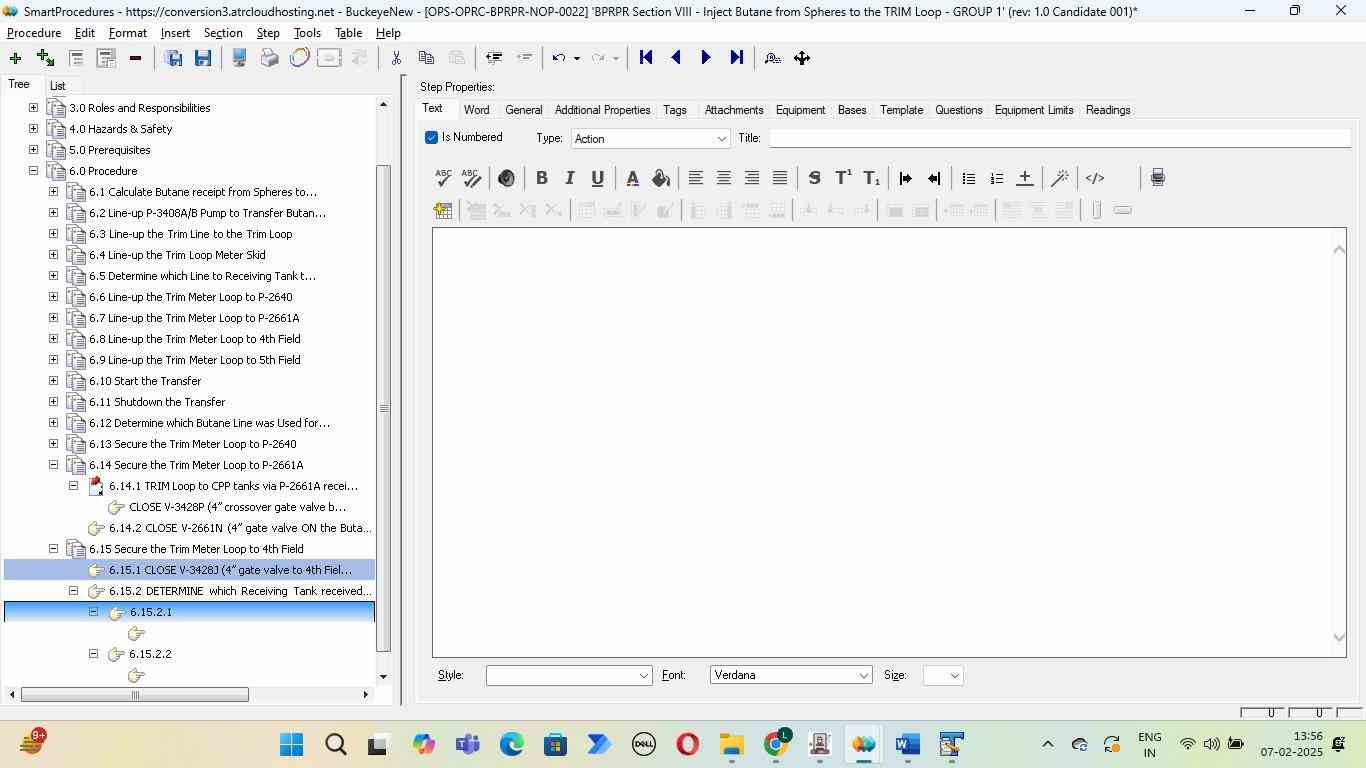The width and height of the screenshot is (1366, 768).
Task: Apply superscript formatting
Action: click(x=843, y=178)
